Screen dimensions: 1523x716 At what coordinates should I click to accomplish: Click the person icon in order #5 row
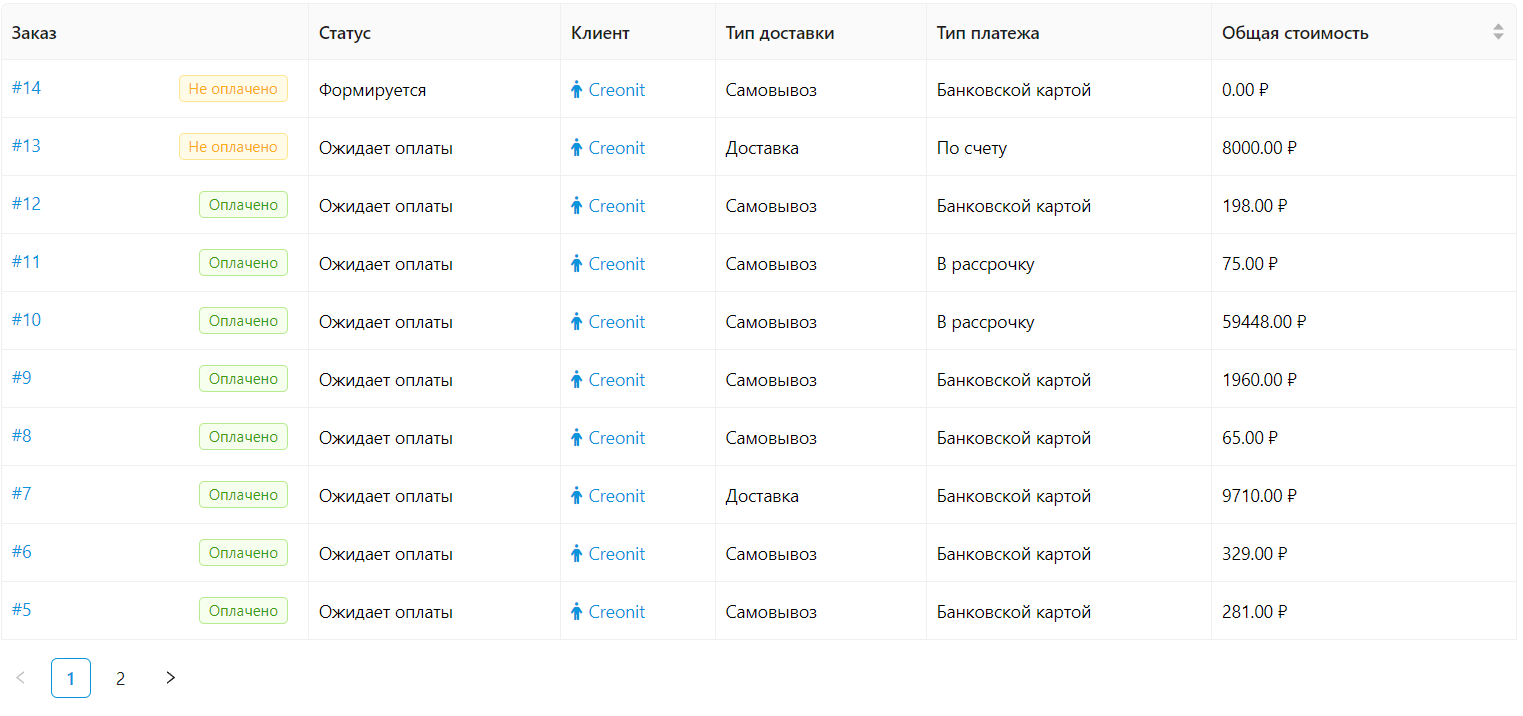pyautogui.click(x=576, y=612)
